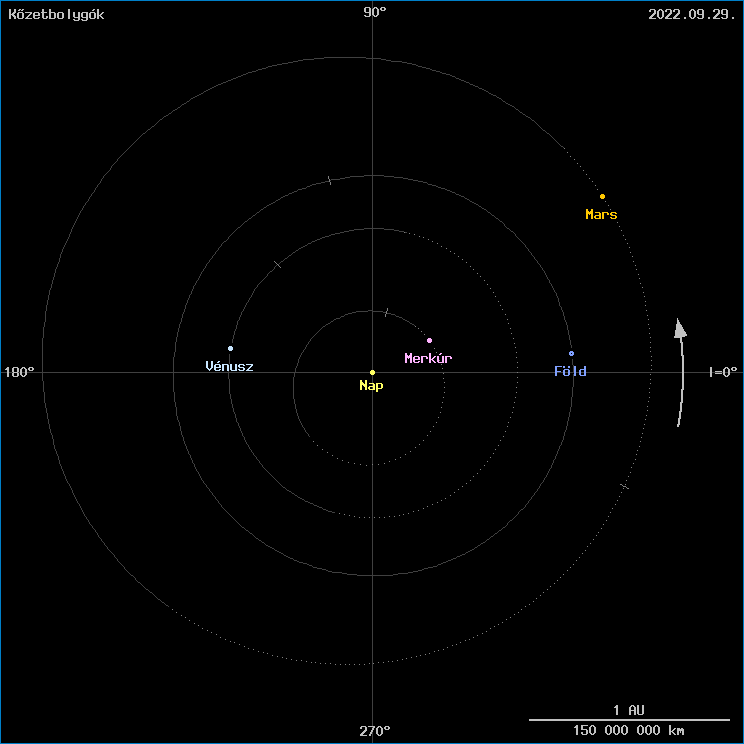The image size is (744, 744).
Task: Click the 270° angle marker
Action: tap(374, 731)
